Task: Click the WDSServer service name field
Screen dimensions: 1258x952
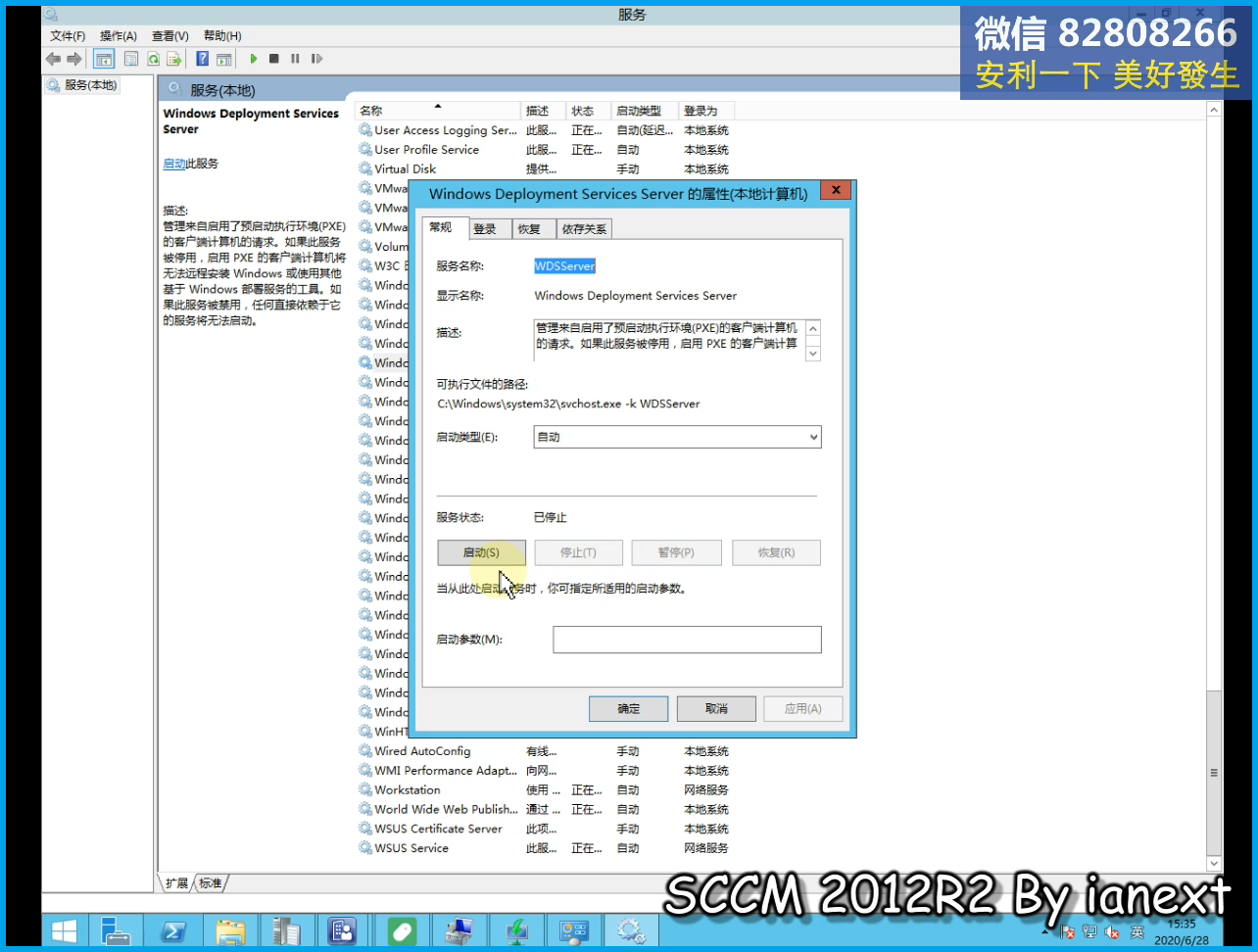Action: (564, 266)
